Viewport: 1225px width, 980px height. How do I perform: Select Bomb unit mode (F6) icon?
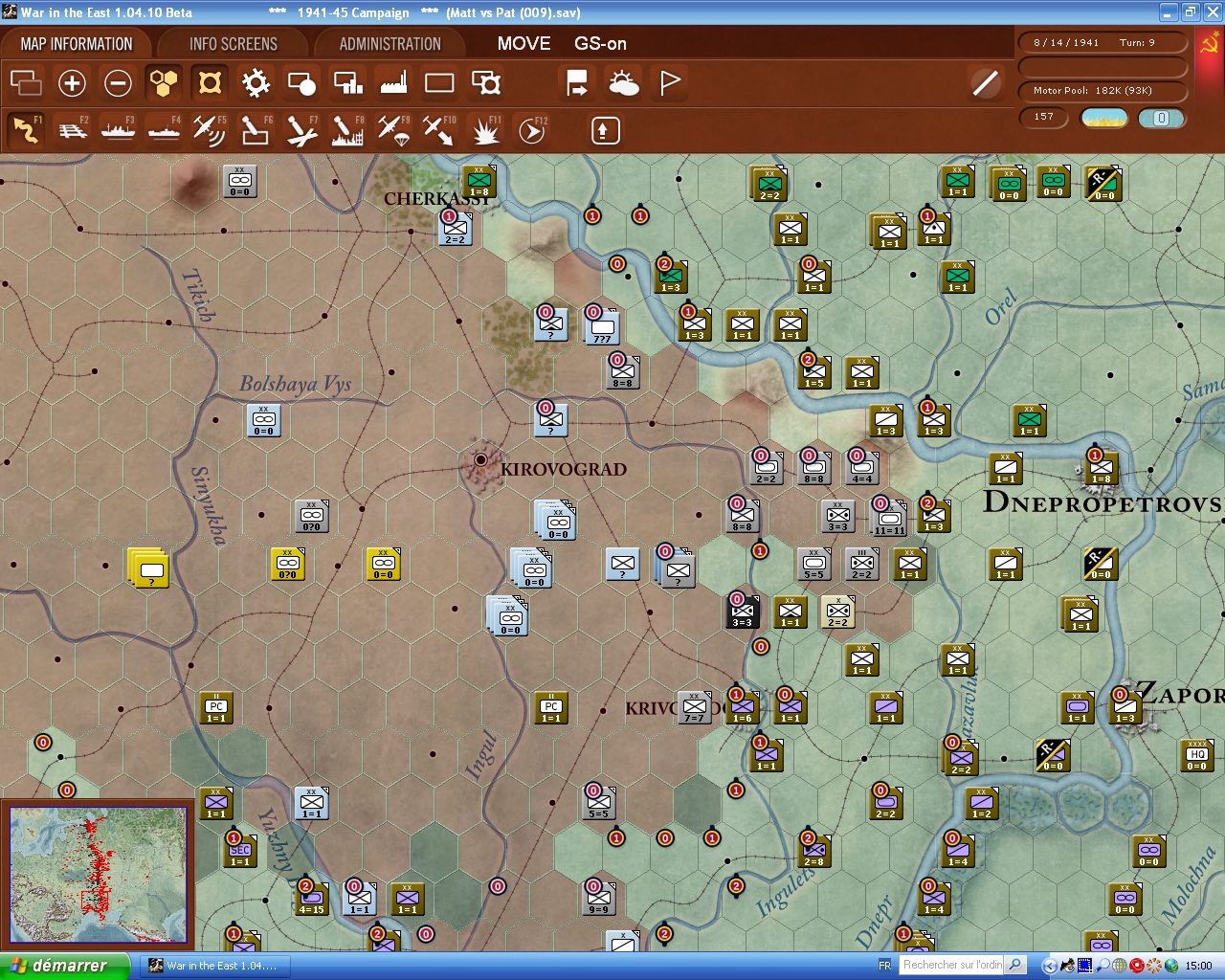click(256, 130)
